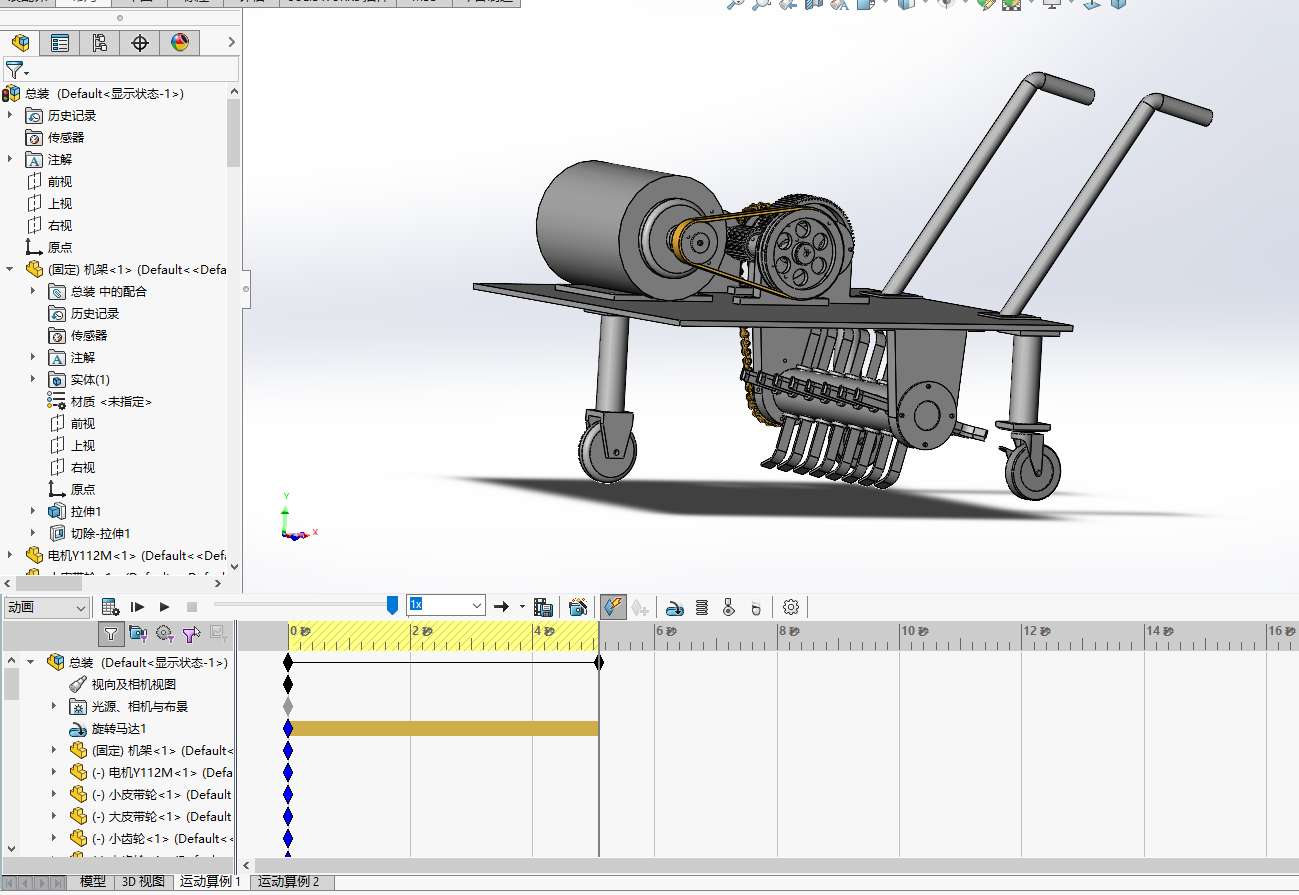Expand 光源、相机与布景 in motion tree

pos(54,707)
